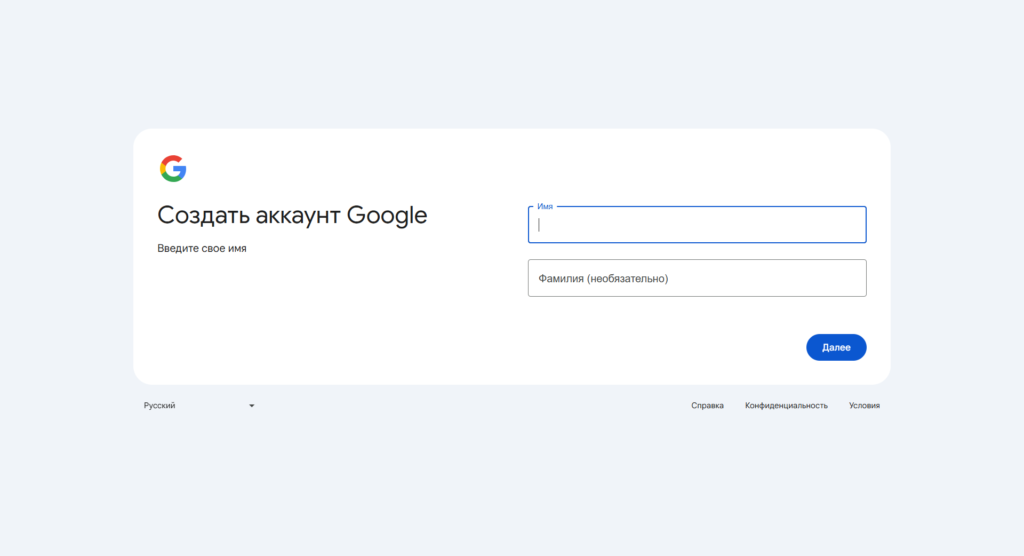
Task: Focus the Имя input field
Action: (x=697, y=225)
